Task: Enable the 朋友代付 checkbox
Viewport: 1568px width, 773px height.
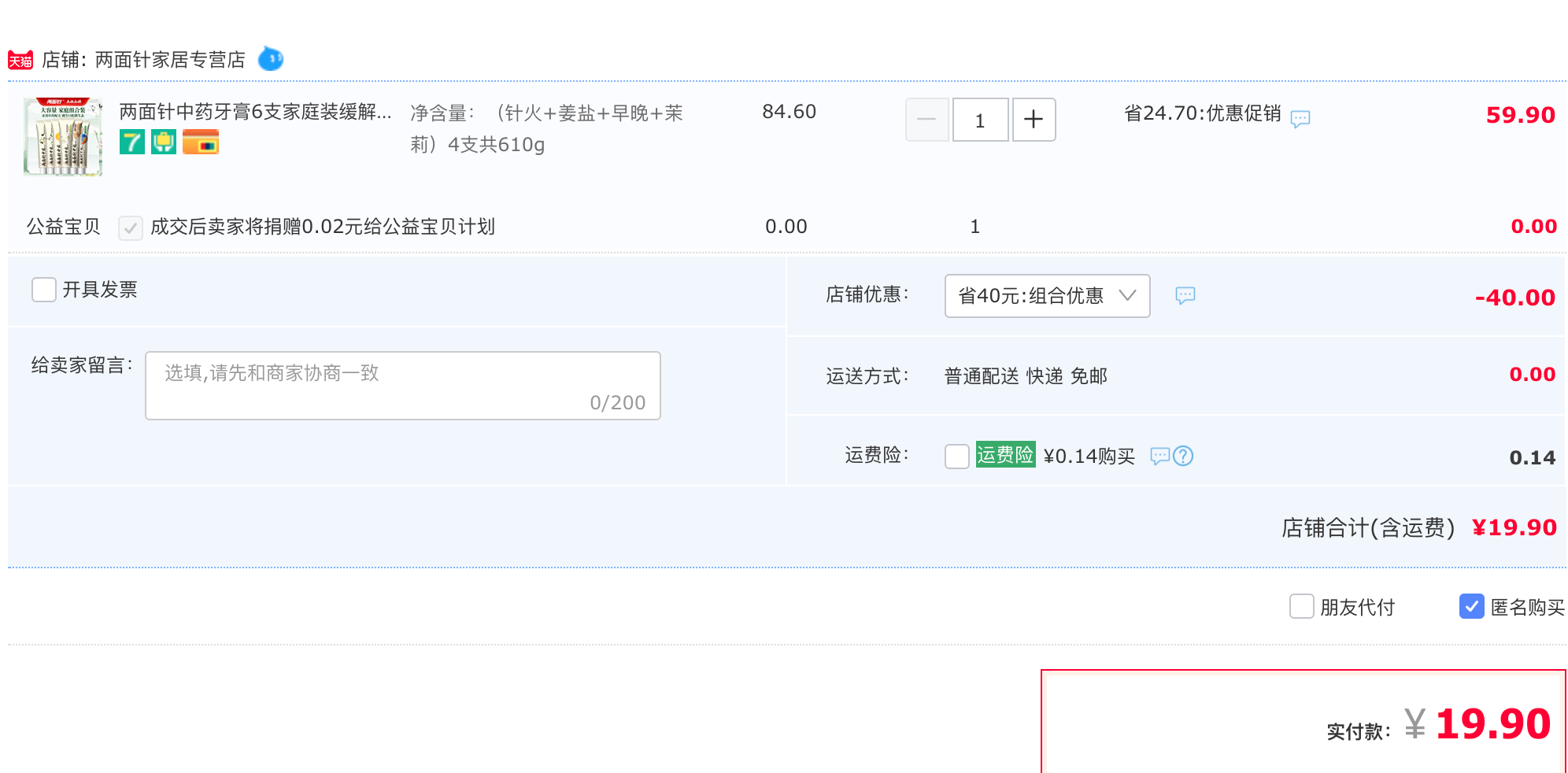Action: tap(1302, 606)
